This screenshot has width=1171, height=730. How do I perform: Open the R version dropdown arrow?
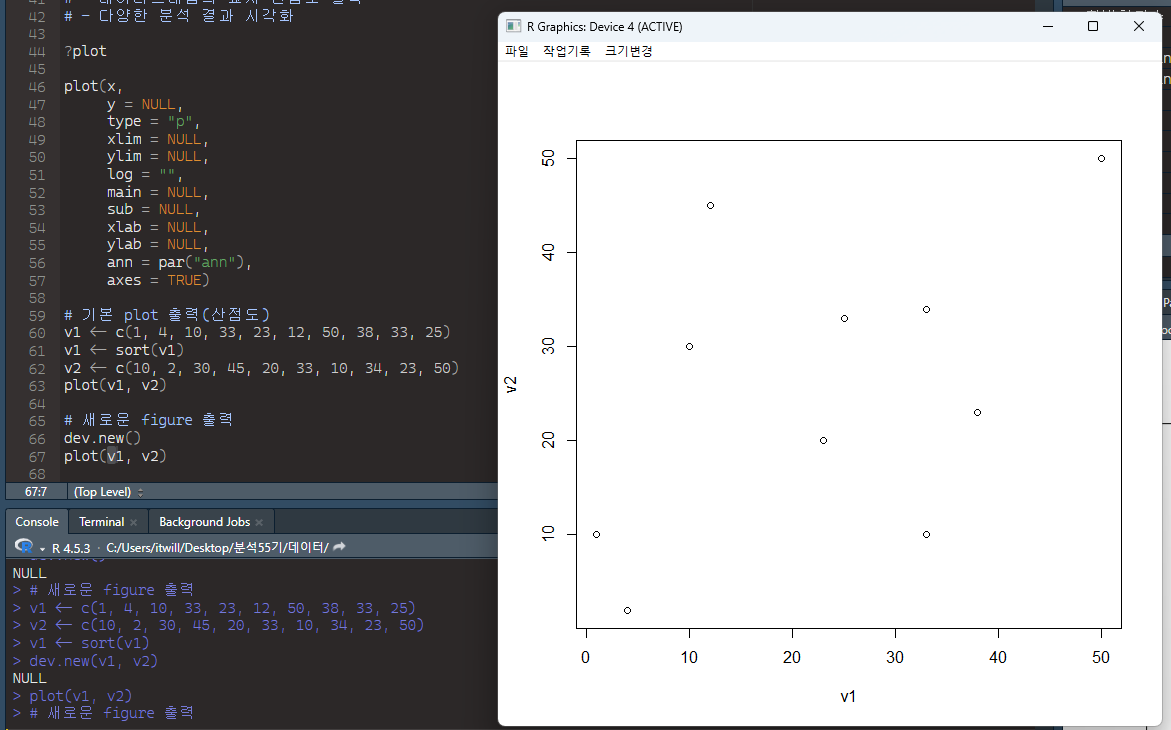(42, 549)
